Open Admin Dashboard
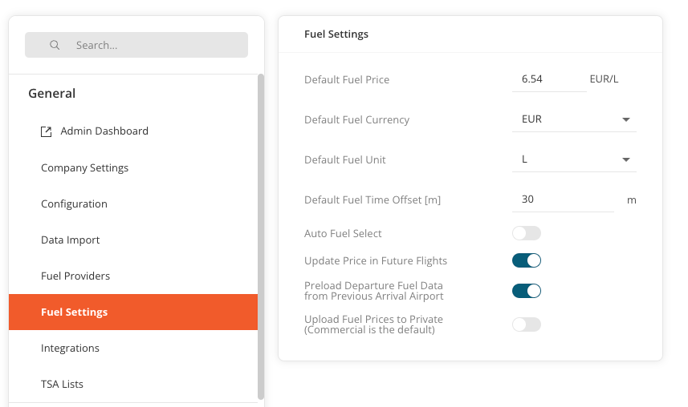The width and height of the screenshot is (688, 407). tap(104, 131)
